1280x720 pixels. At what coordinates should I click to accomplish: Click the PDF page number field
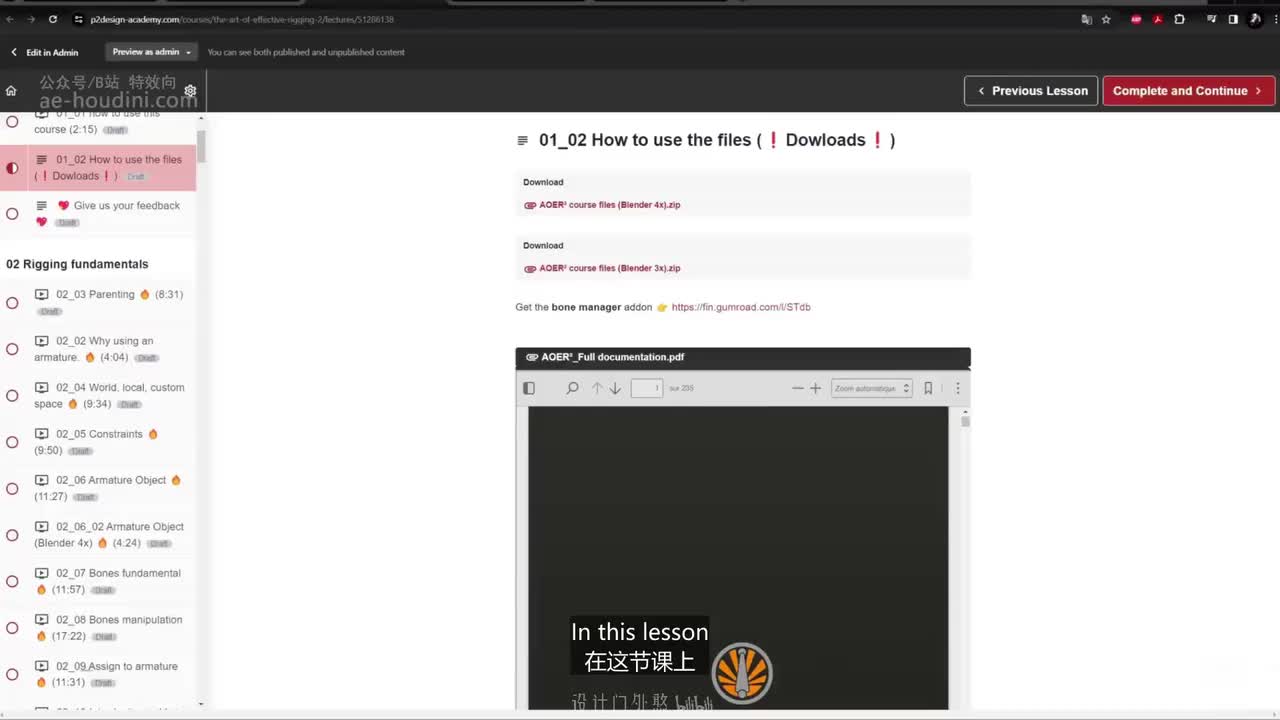tap(647, 388)
